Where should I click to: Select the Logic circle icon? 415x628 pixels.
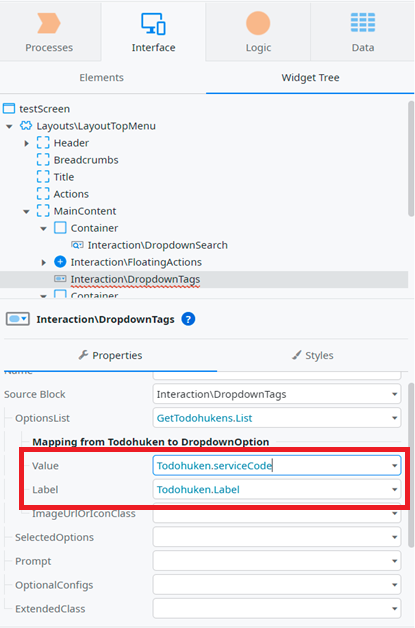click(258, 23)
